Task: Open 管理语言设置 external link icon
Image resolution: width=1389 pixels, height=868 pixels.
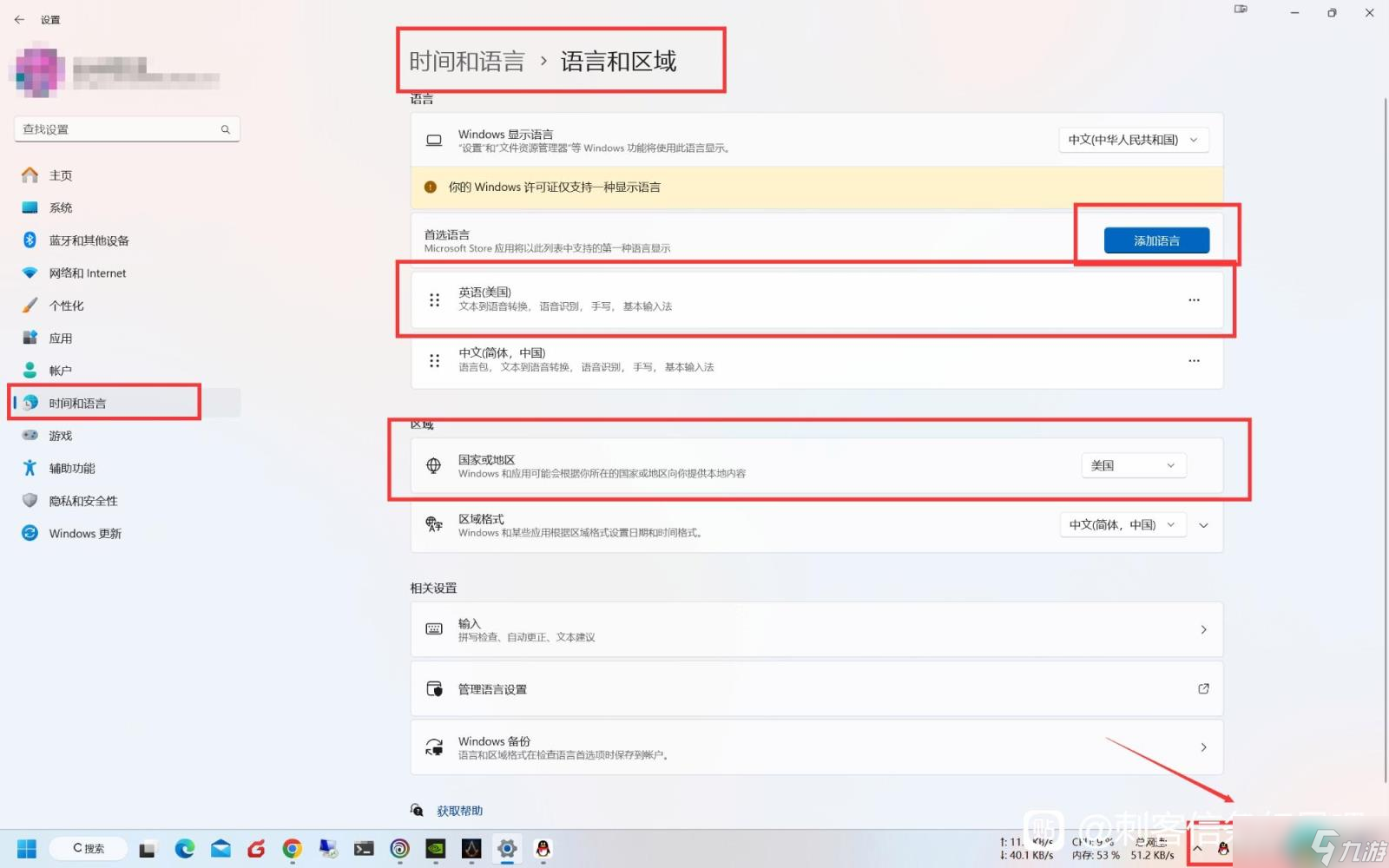Action: pyautogui.click(x=1203, y=688)
